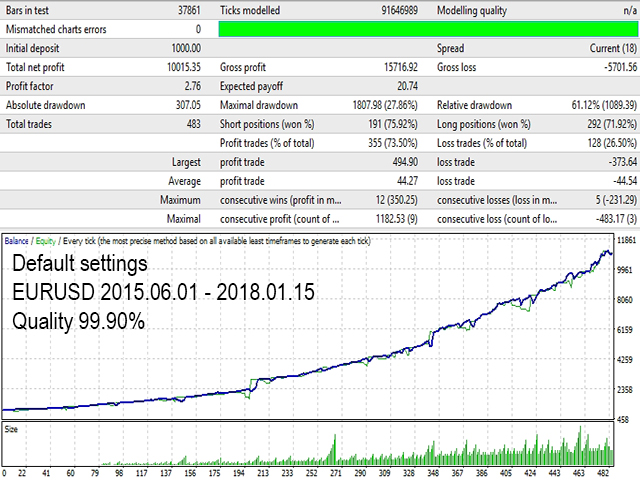Select average profit trade 44.27 value
The image size is (640, 480).
pyautogui.click(x=407, y=181)
